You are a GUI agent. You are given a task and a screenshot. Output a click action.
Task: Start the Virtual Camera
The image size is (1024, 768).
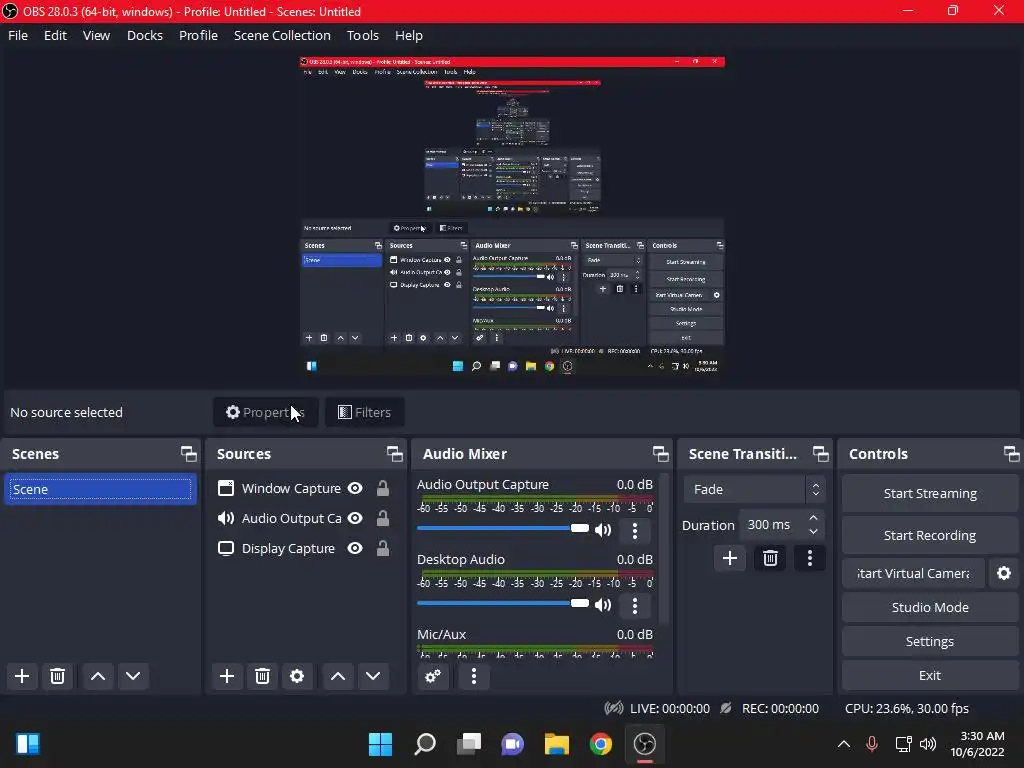pyautogui.click(x=913, y=573)
